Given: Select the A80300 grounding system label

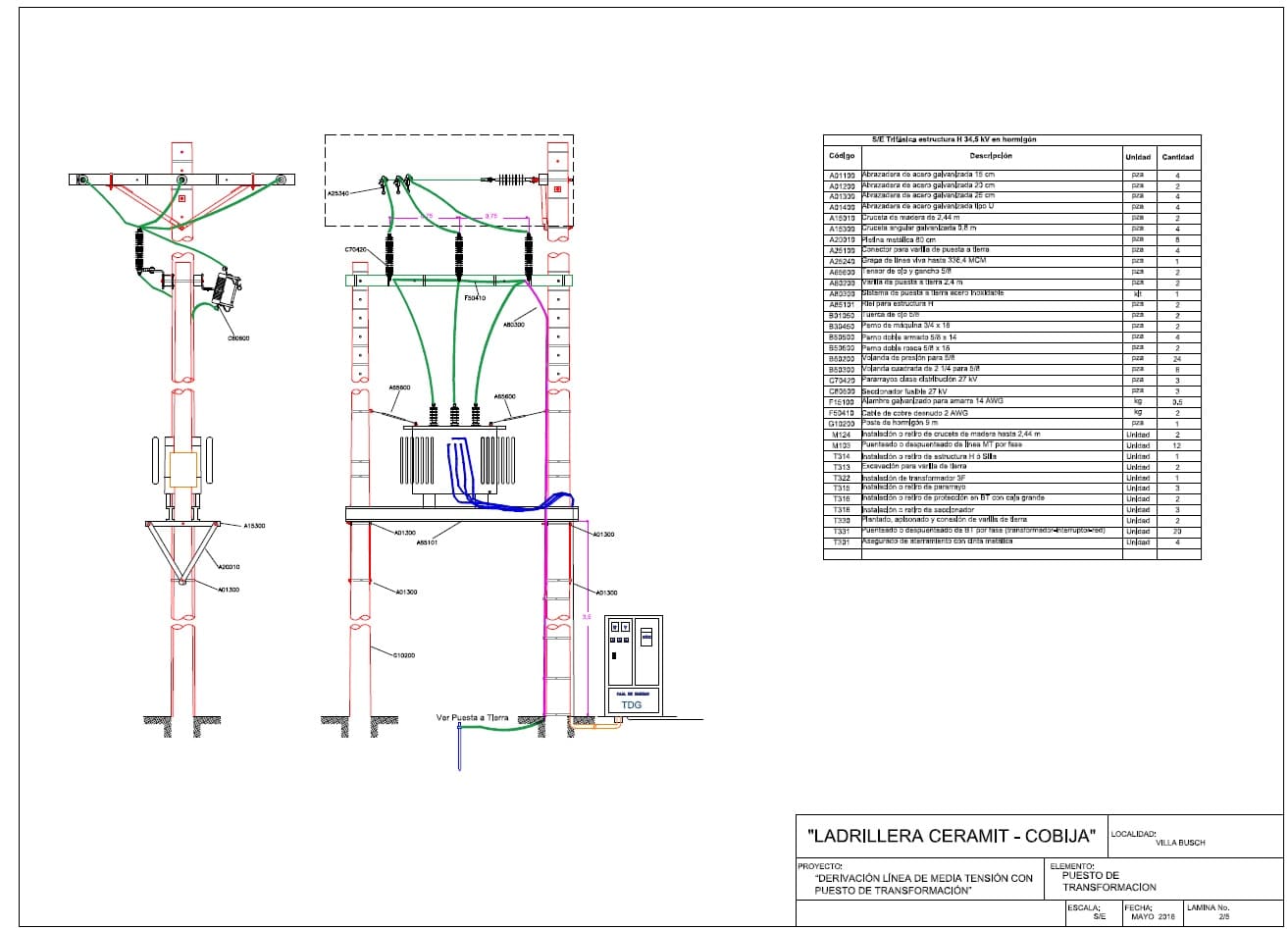Looking at the screenshot, I should coord(514,323).
